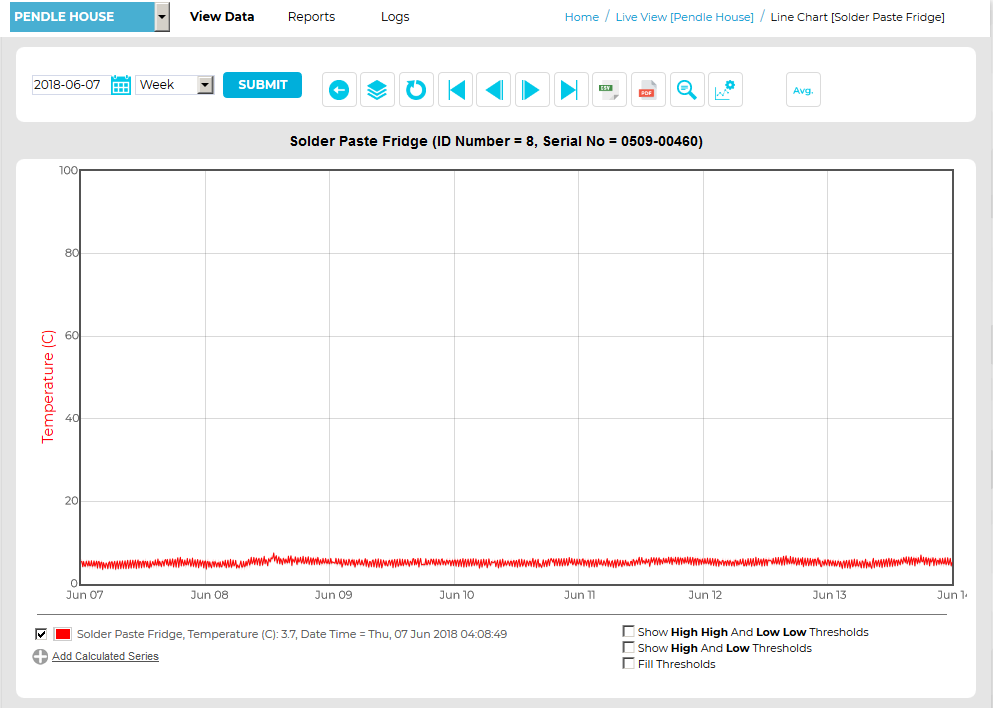994x708 pixels.
Task: Expand the Pendle House site dropdown
Action: pos(162,17)
